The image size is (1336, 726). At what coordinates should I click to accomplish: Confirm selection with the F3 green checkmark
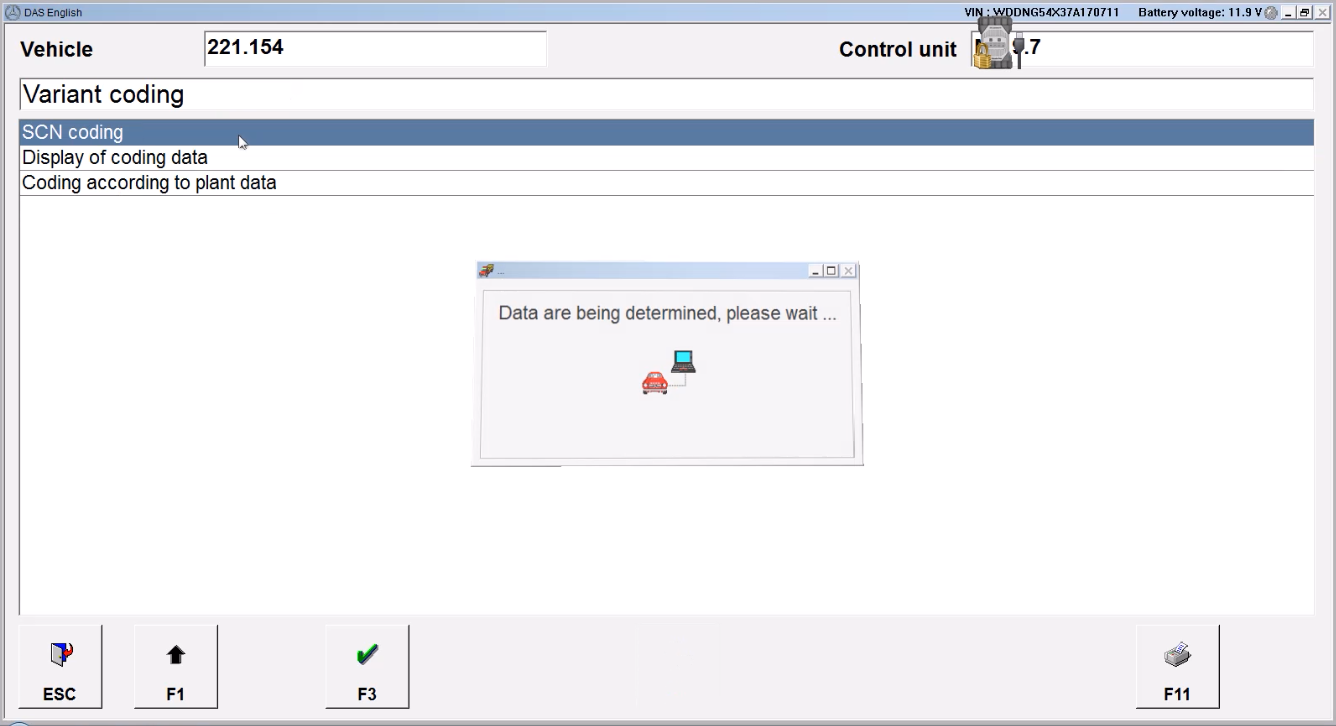[x=367, y=666]
